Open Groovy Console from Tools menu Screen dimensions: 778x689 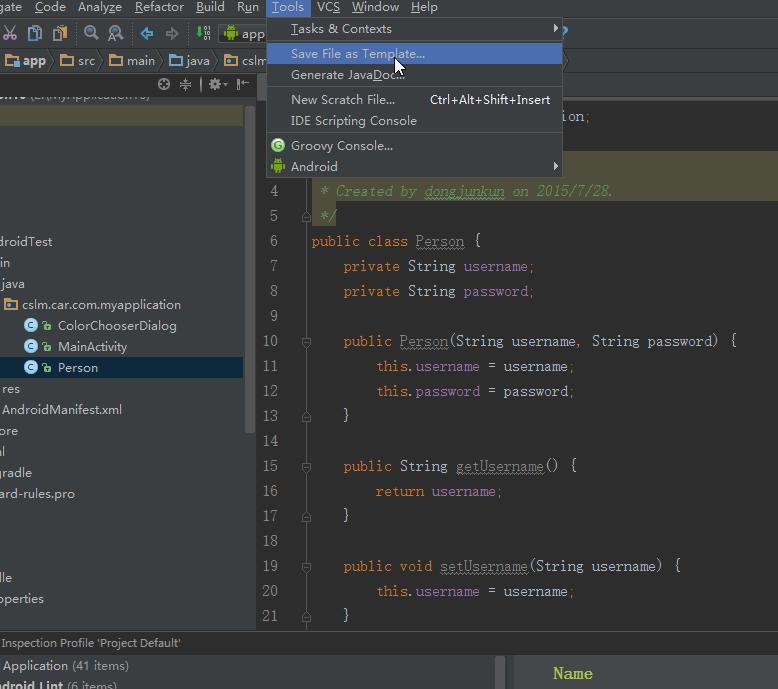click(341, 145)
